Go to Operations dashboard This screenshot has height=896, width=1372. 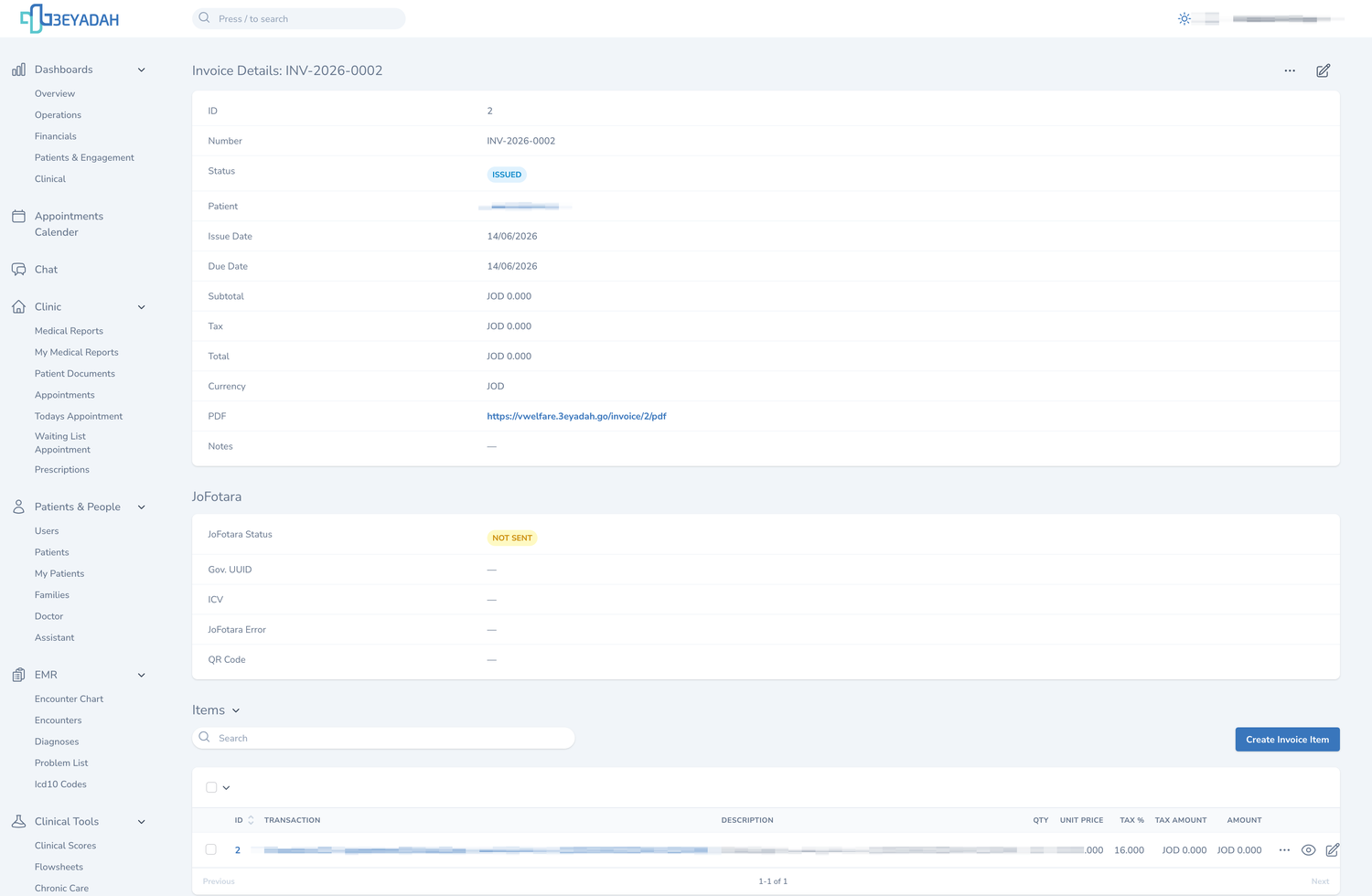[x=58, y=115]
